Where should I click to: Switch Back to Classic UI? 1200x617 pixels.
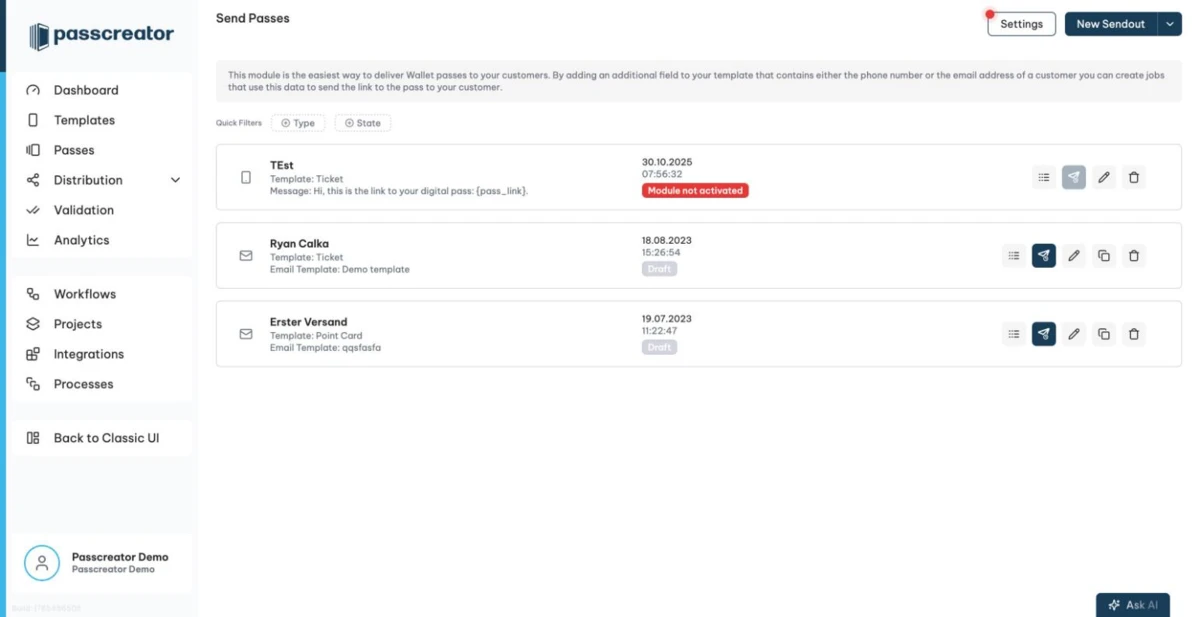pyautogui.click(x=106, y=438)
